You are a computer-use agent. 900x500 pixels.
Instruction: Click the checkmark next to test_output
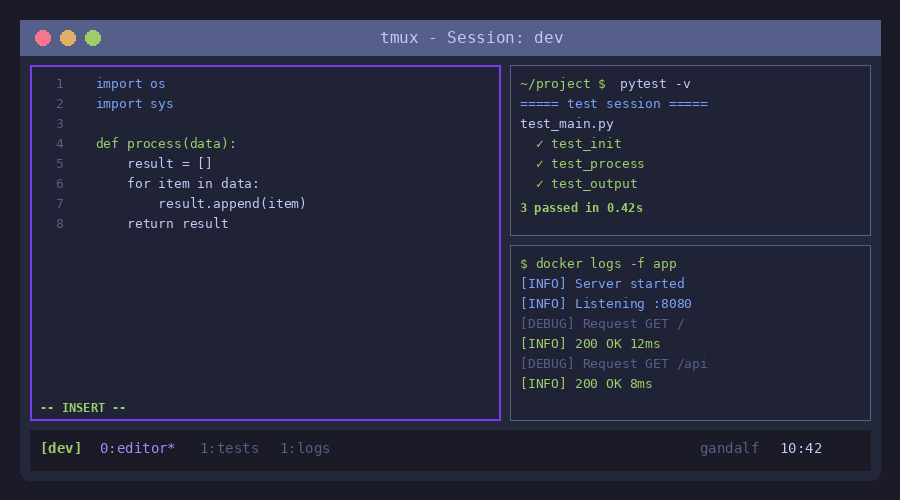tap(540, 184)
